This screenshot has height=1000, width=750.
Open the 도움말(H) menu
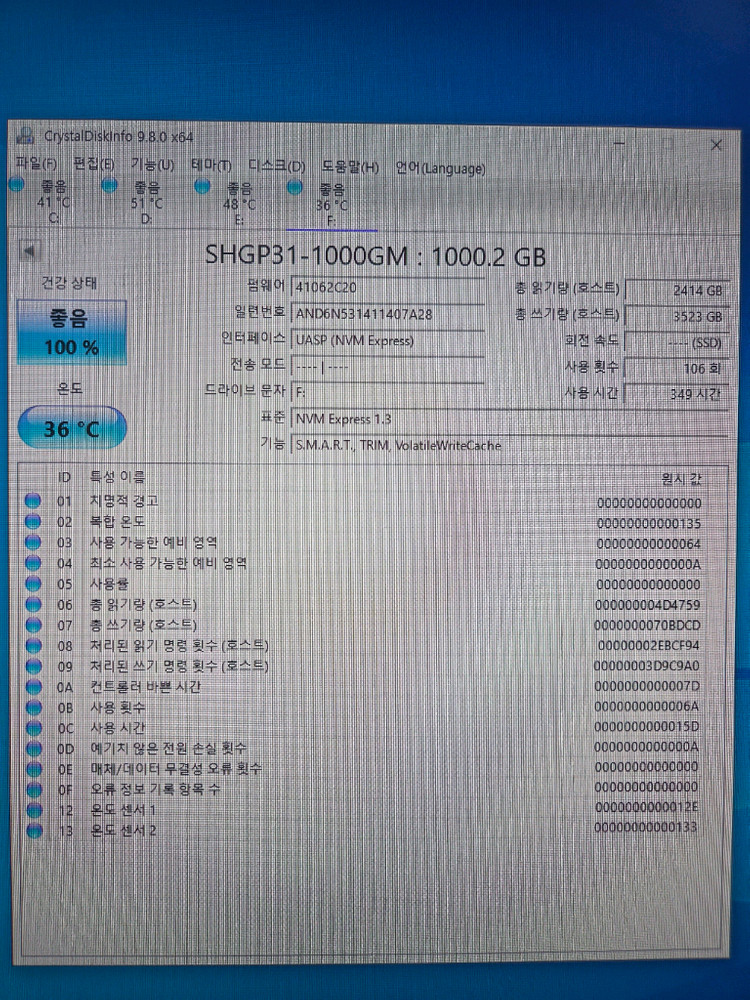pyautogui.click(x=350, y=167)
